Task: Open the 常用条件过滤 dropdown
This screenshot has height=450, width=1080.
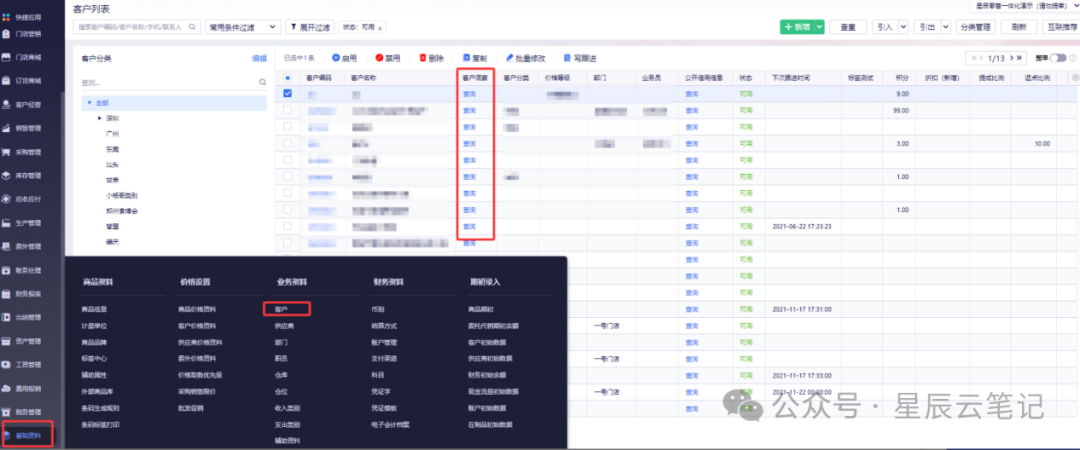Action: pos(244,27)
